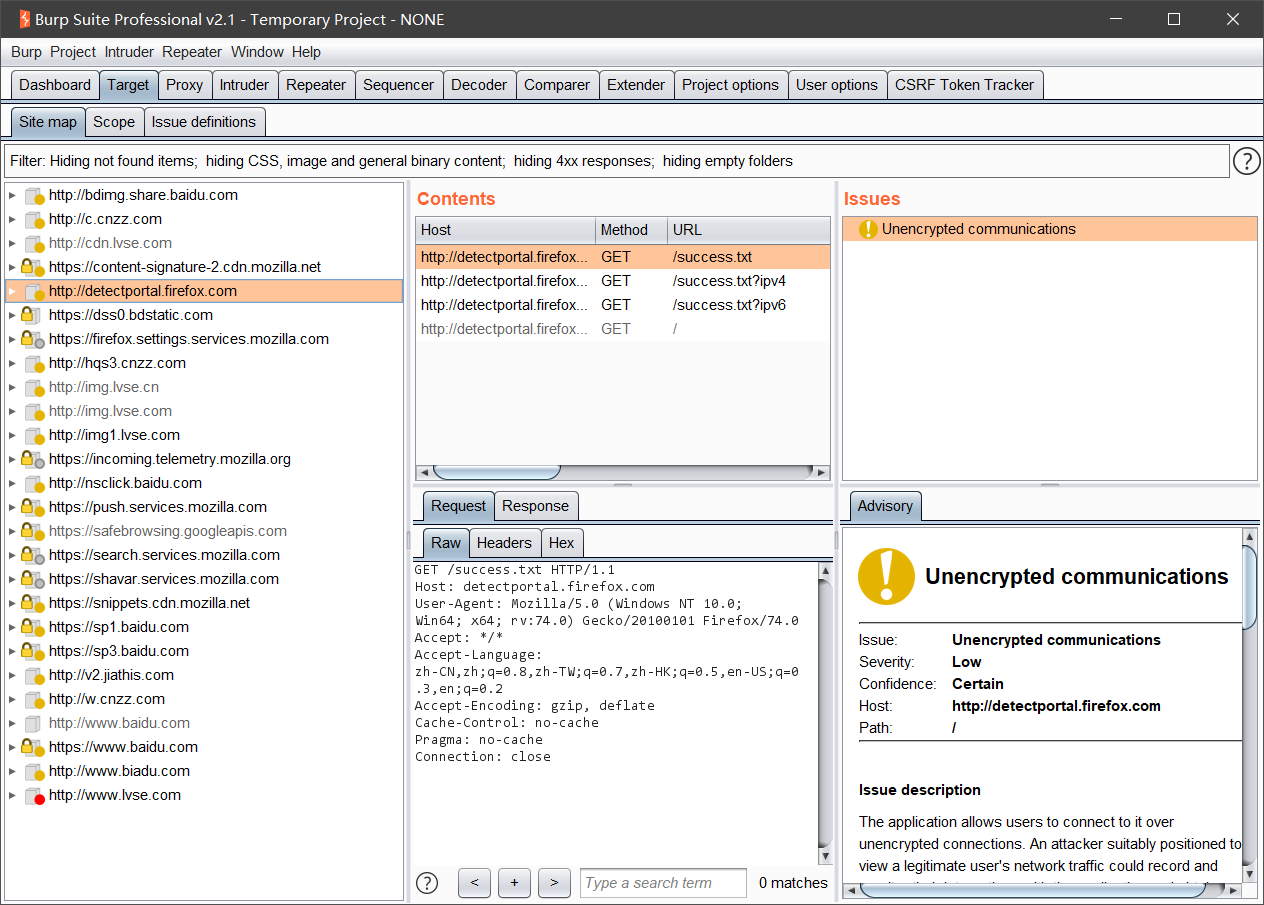Click the Burp Suite logo in title bar
The image size is (1264, 905).
click(x=23, y=19)
